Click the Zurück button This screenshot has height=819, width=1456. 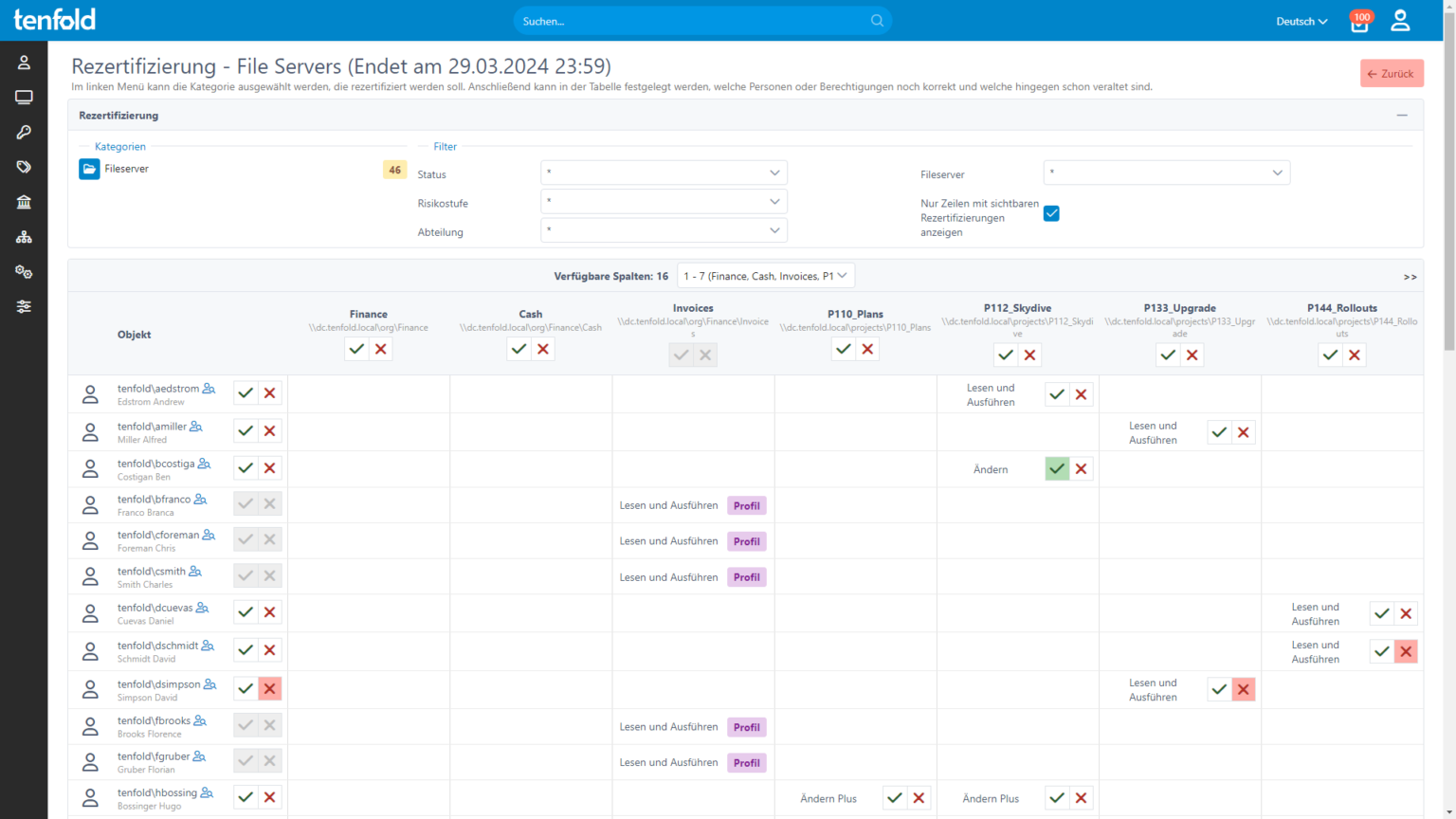coord(1391,73)
